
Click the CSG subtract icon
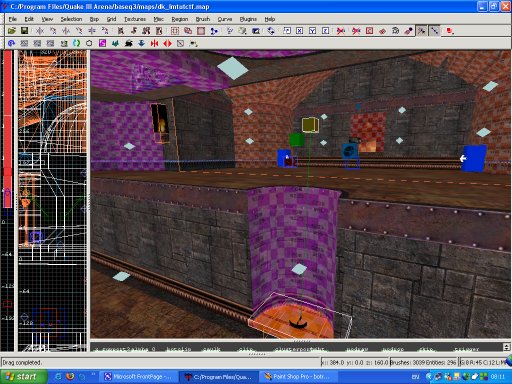click(175, 31)
